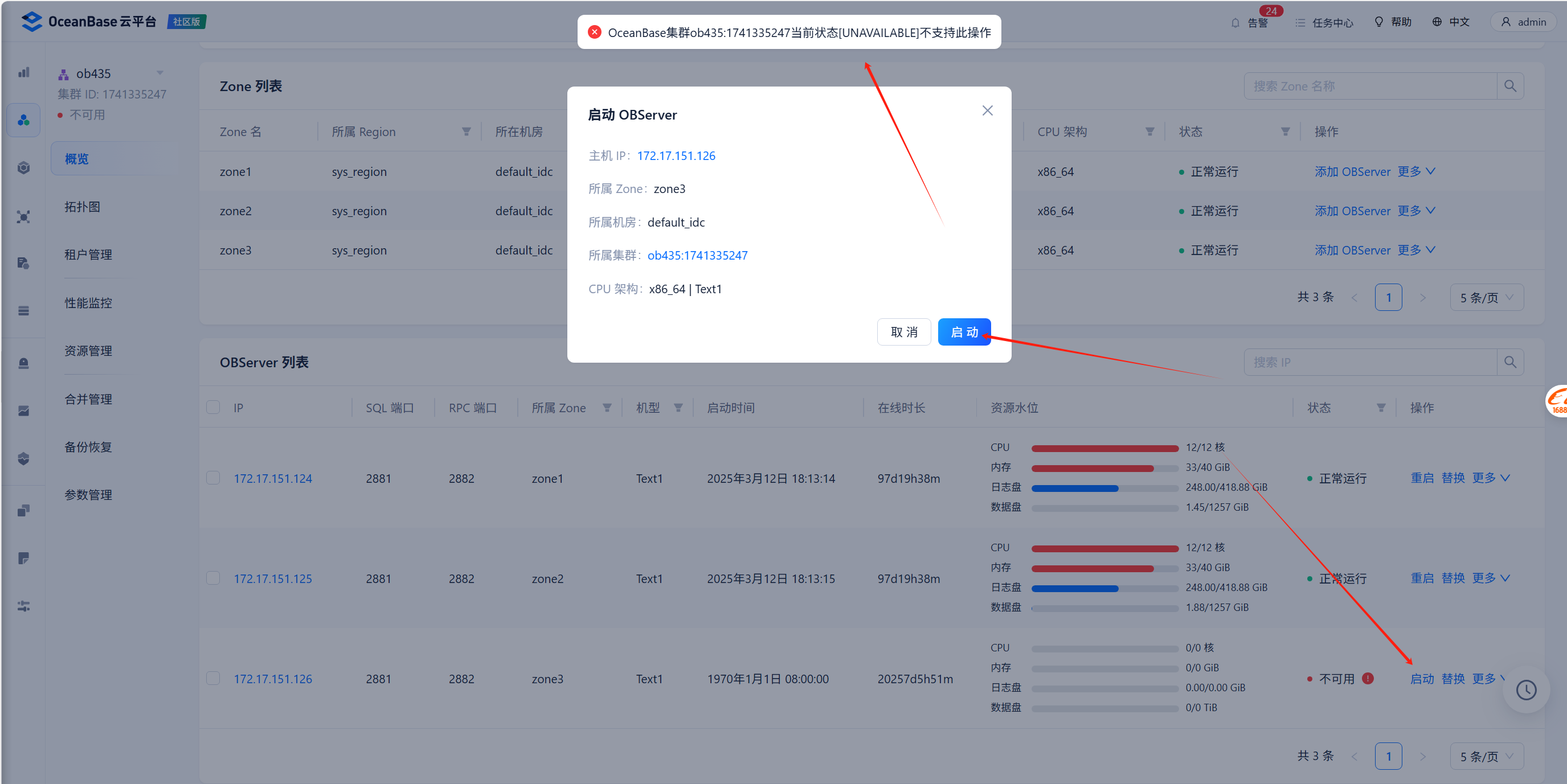
Task: Click inside 搜索 IP input
Action: click(1370, 363)
